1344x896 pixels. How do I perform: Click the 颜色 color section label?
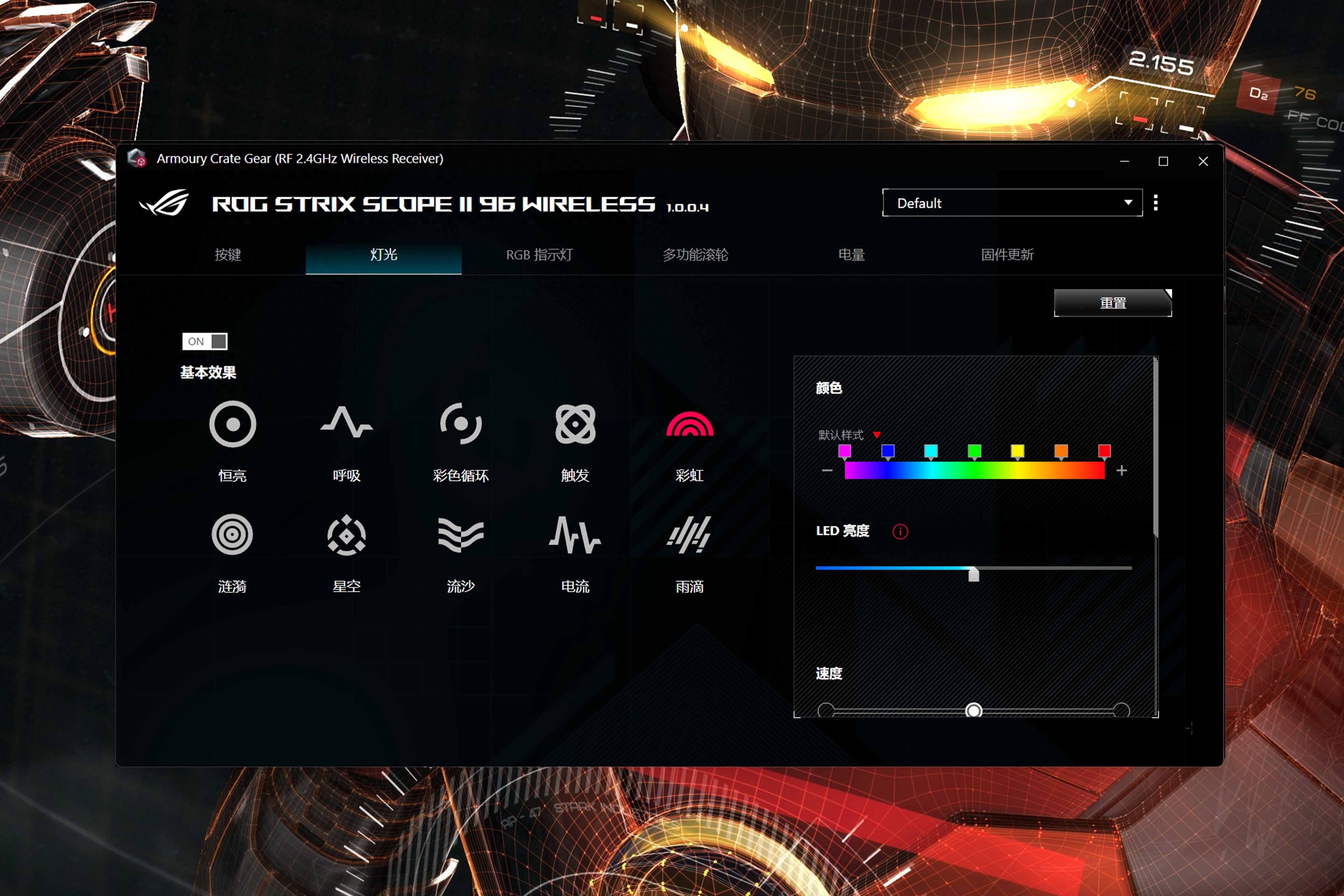[x=829, y=388]
